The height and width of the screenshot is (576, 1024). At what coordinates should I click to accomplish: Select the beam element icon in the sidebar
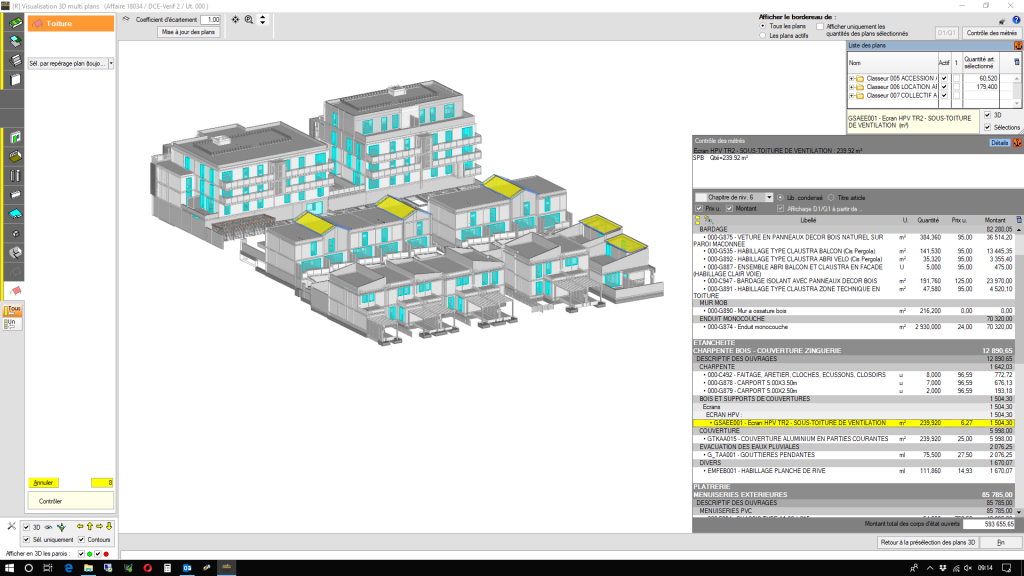coord(15,195)
